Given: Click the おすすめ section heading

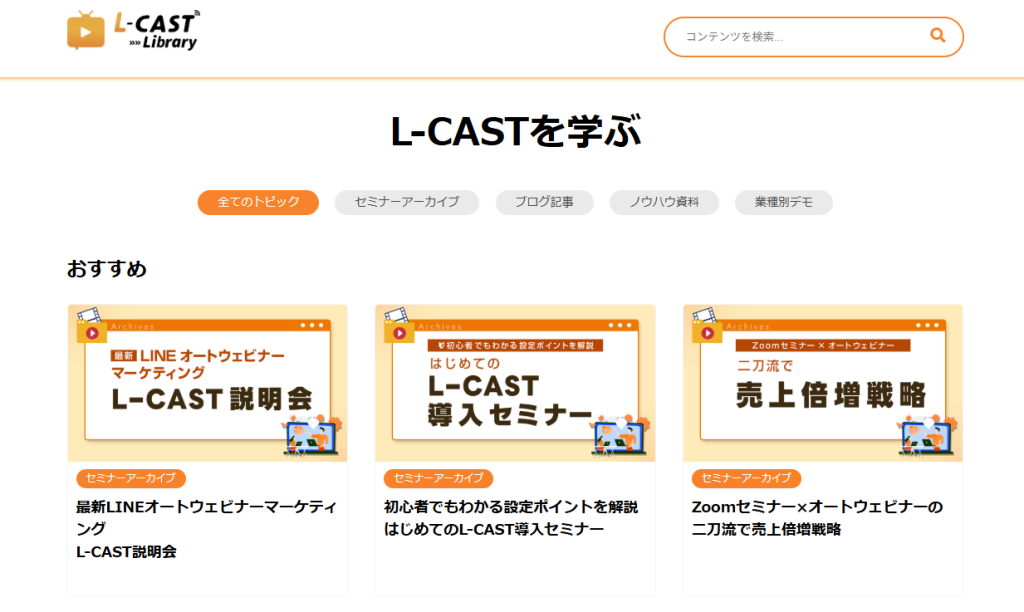Looking at the screenshot, I should [106, 268].
